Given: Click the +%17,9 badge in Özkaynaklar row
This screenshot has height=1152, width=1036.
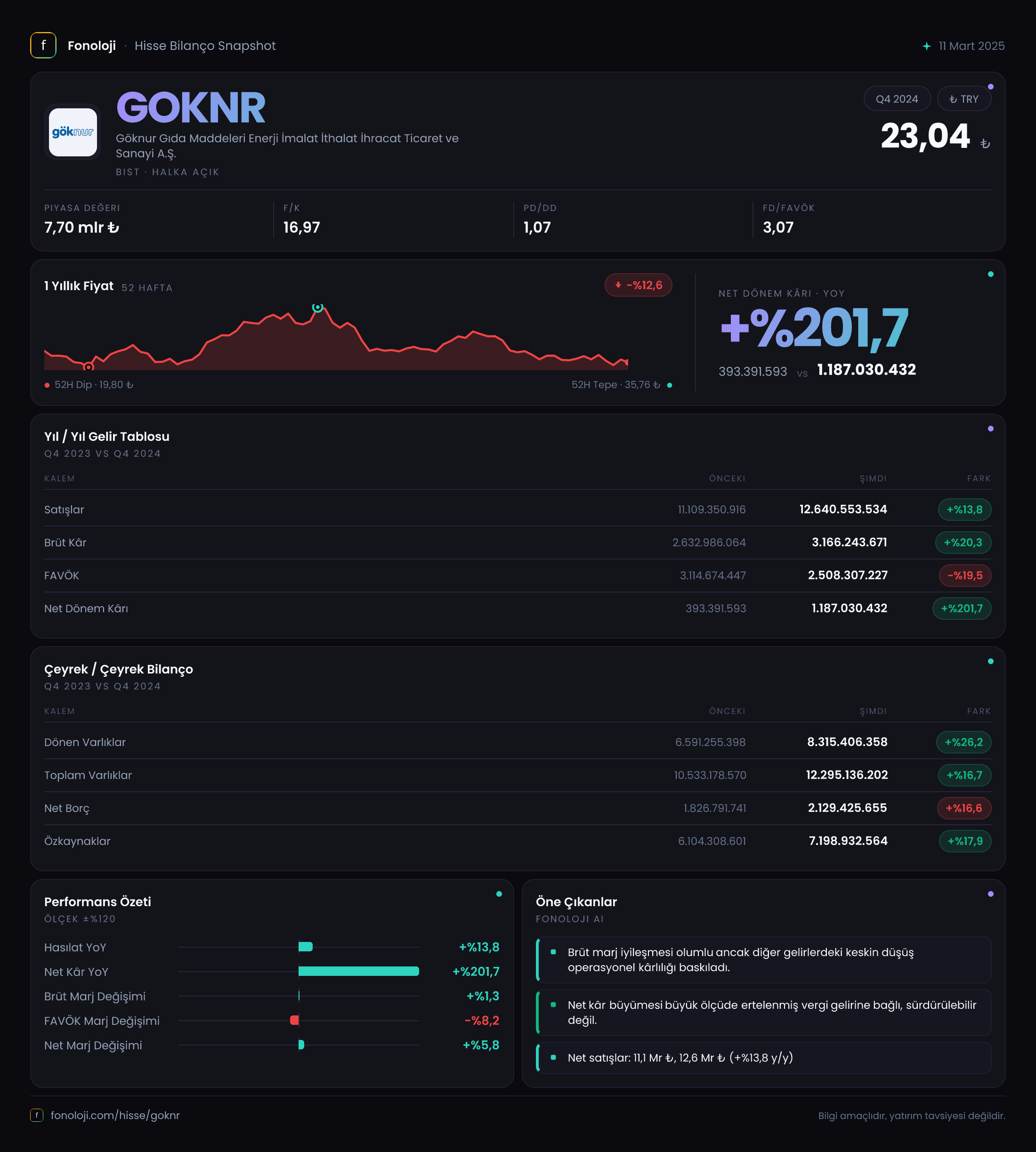Looking at the screenshot, I should pyautogui.click(x=965, y=841).
